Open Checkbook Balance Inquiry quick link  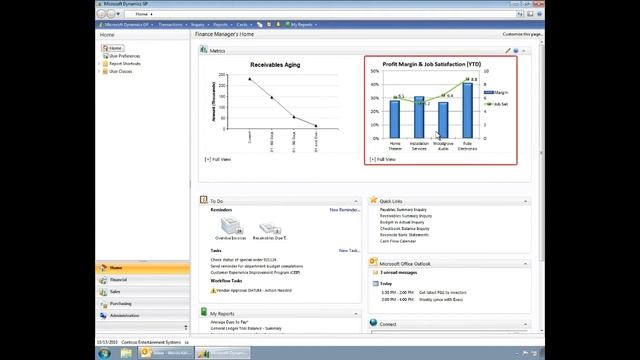tap(404, 229)
